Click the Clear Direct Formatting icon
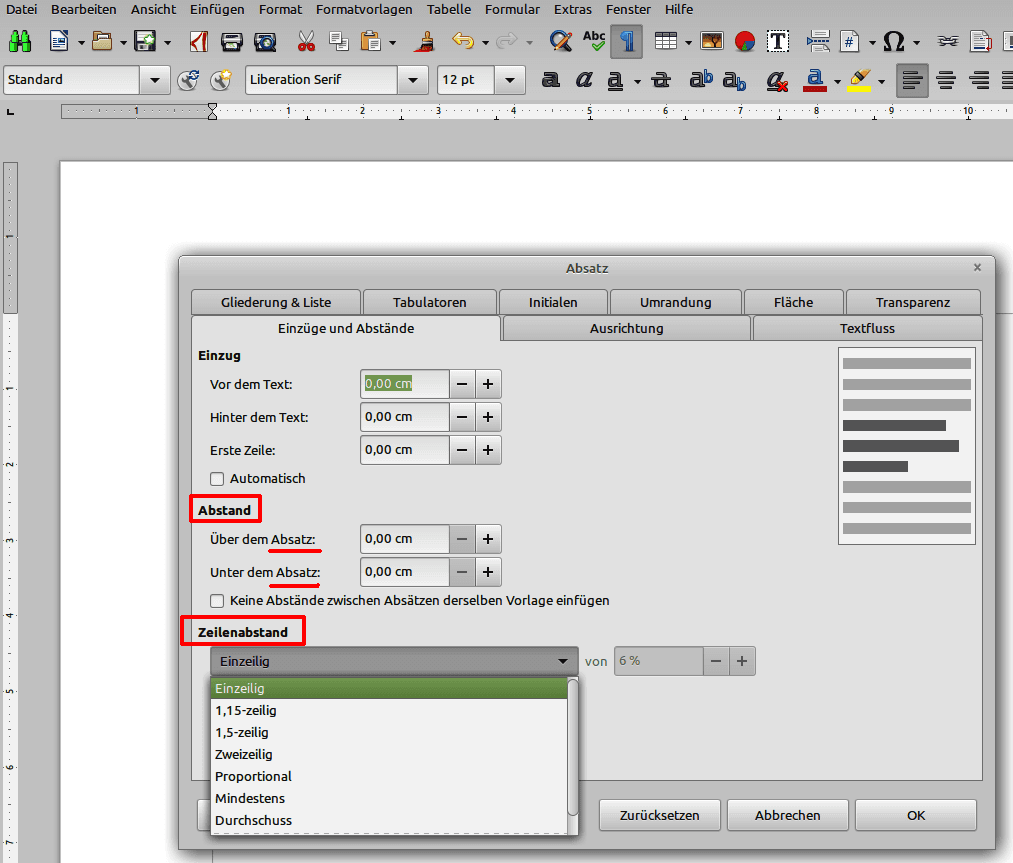Image resolution: width=1013 pixels, height=863 pixels. [777, 80]
